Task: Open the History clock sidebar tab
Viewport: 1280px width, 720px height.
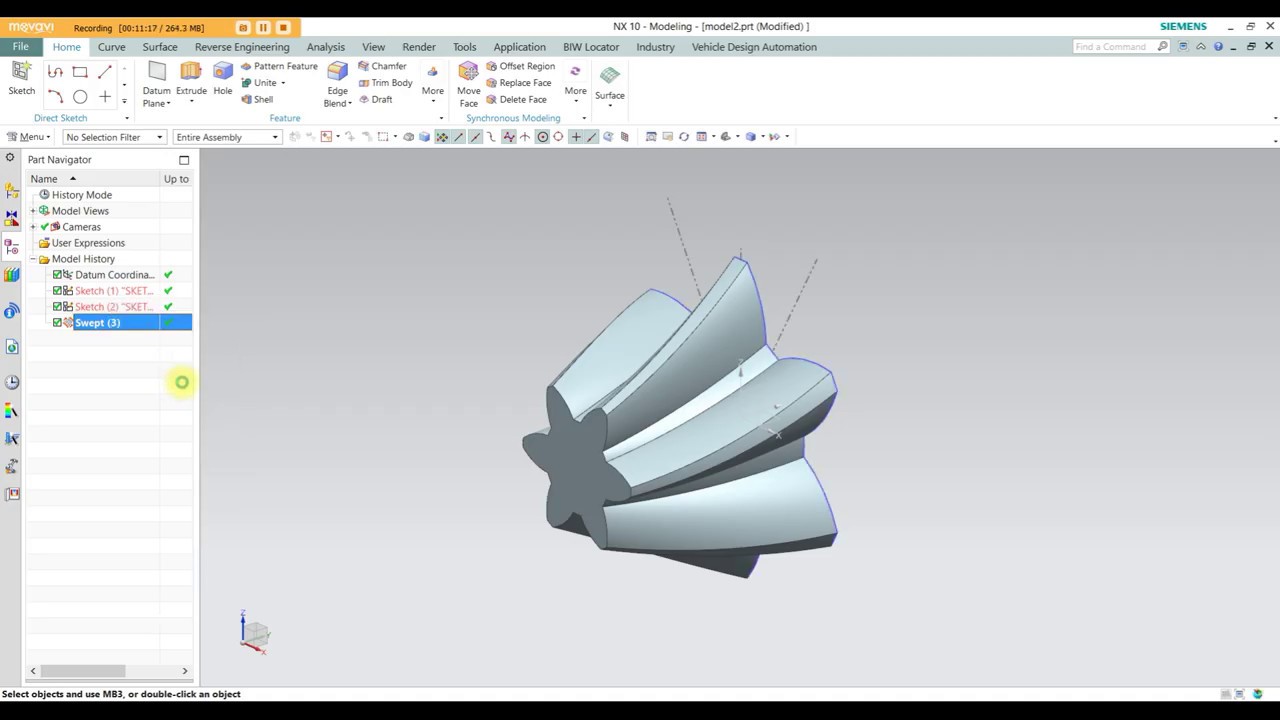Action: (12, 382)
